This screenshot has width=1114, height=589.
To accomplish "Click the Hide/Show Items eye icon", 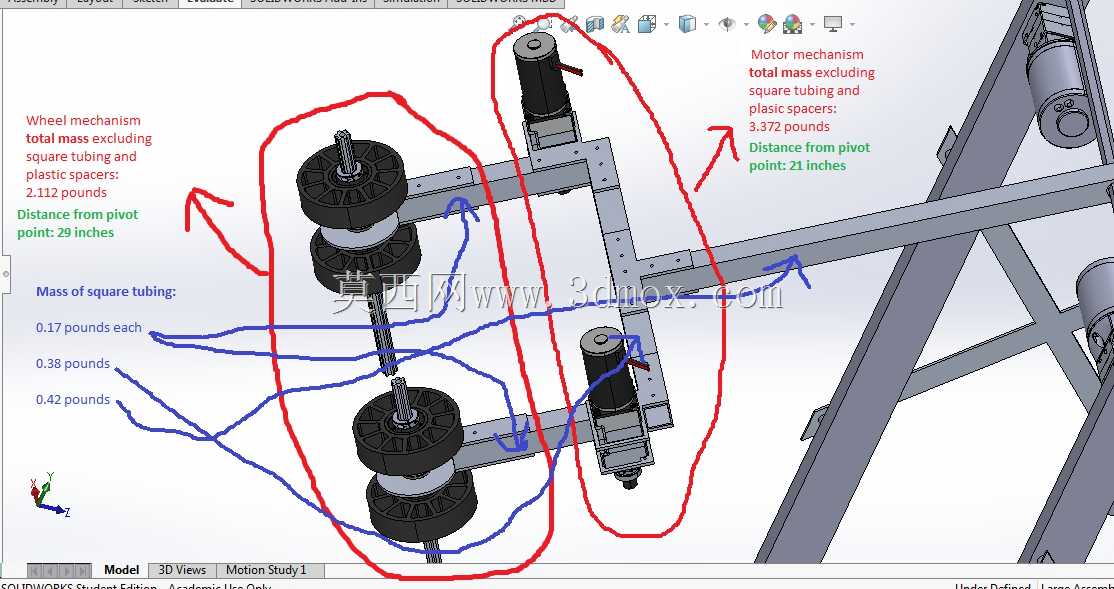I will pyautogui.click(x=727, y=24).
